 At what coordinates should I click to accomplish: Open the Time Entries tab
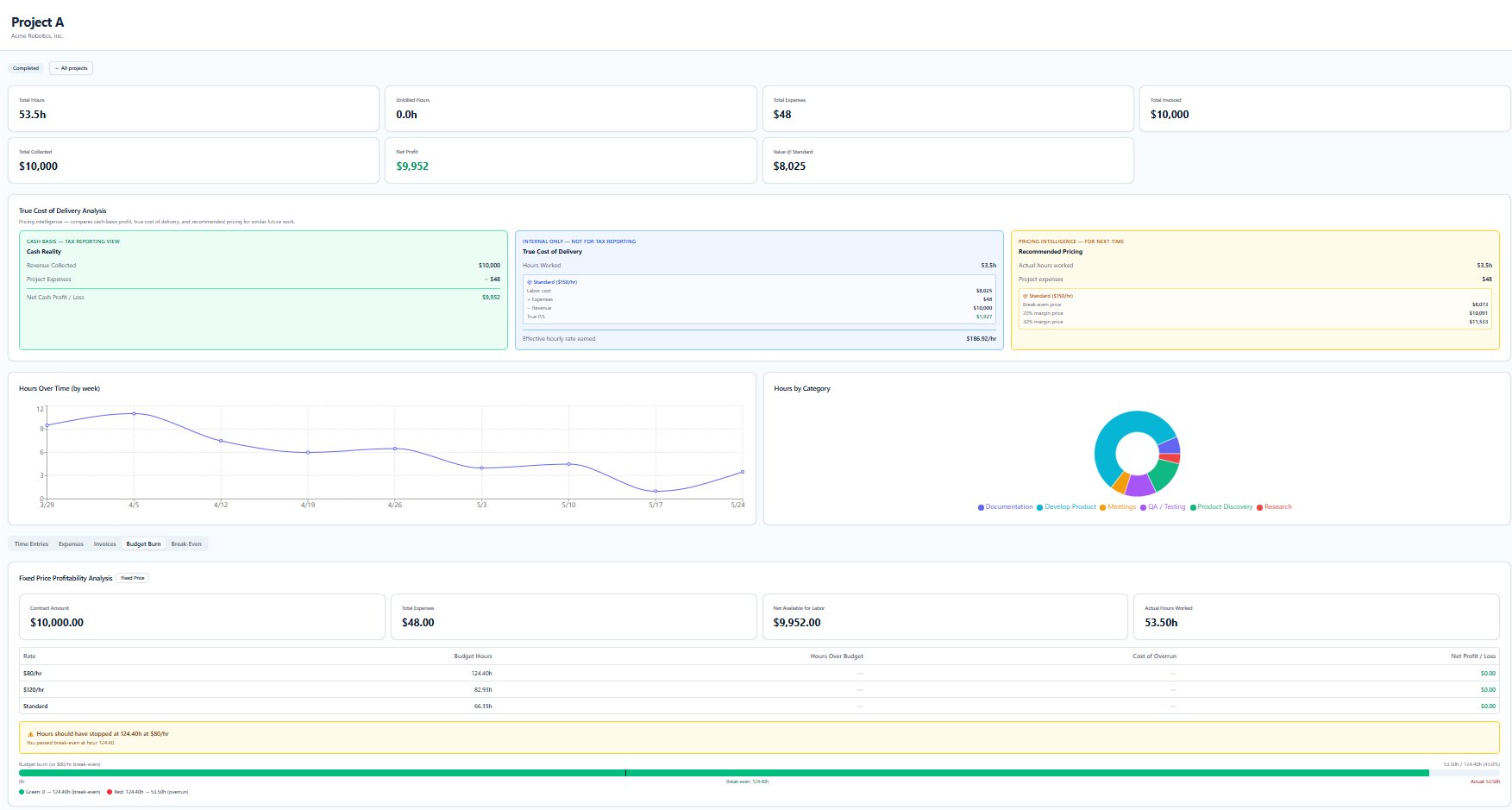32,544
